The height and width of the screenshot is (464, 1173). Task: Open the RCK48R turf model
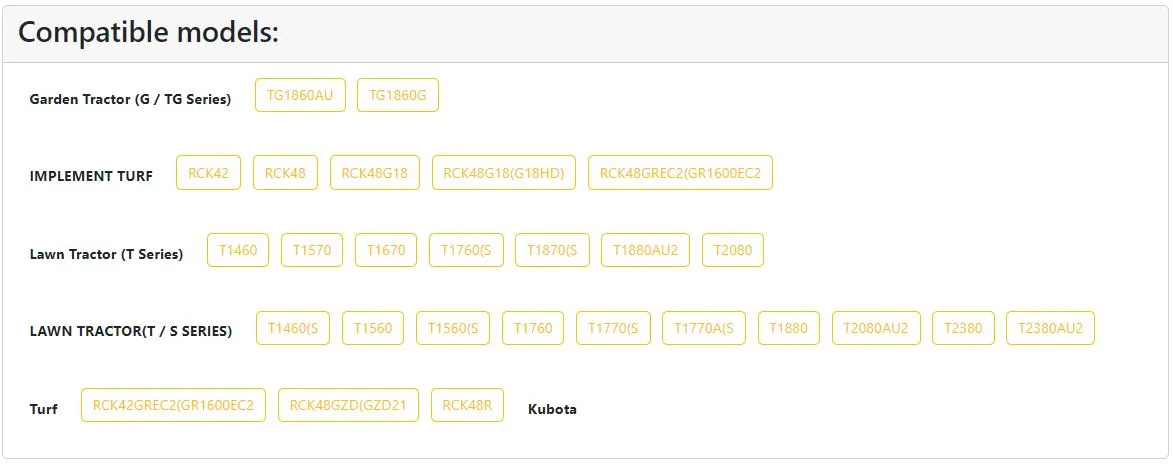[x=467, y=405]
